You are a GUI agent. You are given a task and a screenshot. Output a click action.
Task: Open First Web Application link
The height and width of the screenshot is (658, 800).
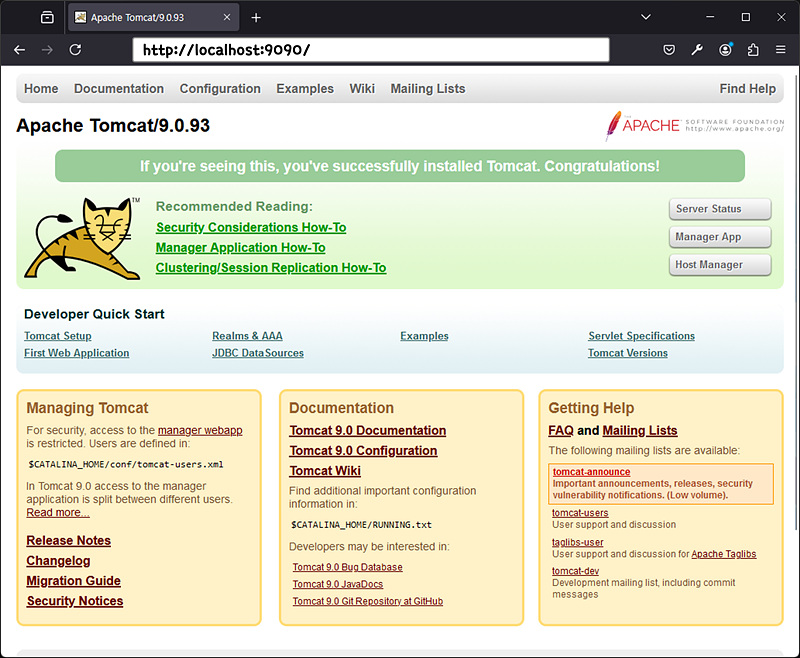(77, 353)
